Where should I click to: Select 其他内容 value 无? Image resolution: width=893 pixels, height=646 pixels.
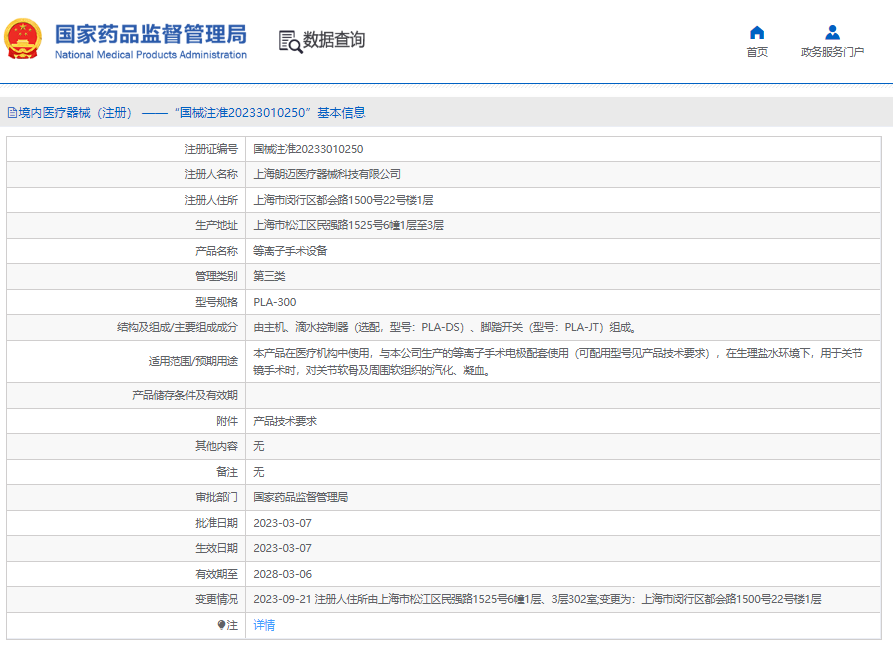[x=259, y=446]
